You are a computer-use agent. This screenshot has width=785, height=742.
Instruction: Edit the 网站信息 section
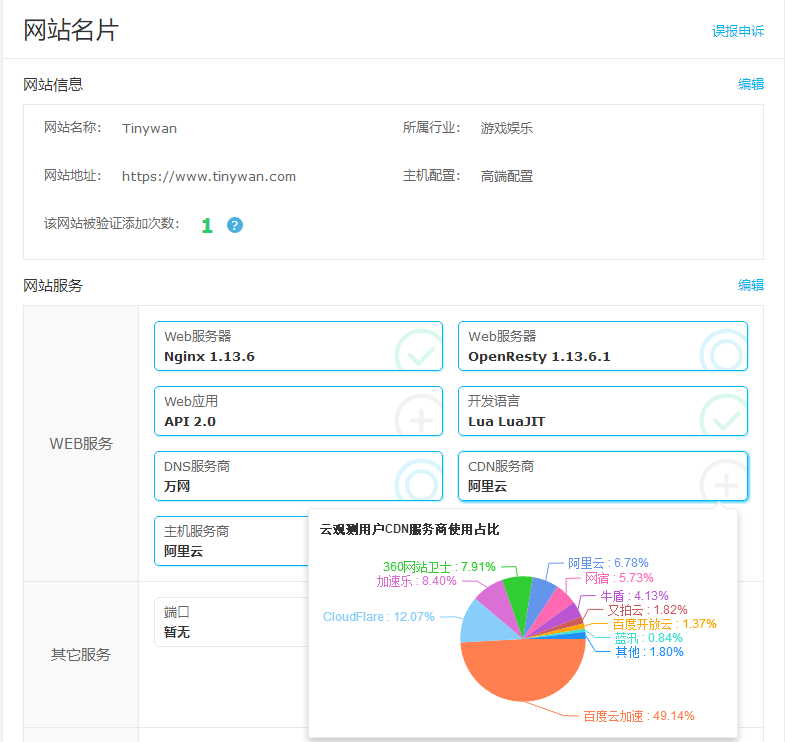[750, 84]
